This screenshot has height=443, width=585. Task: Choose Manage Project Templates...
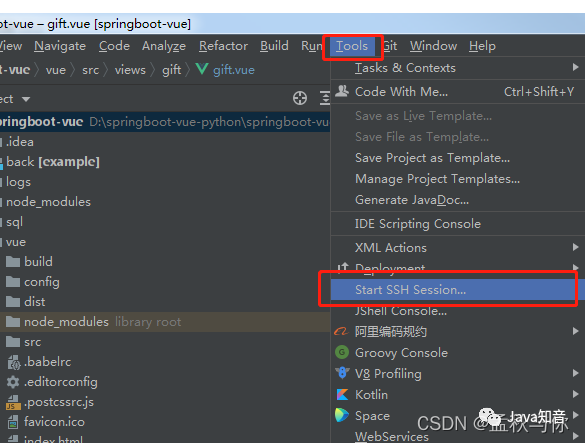click(x=458, y=179)
